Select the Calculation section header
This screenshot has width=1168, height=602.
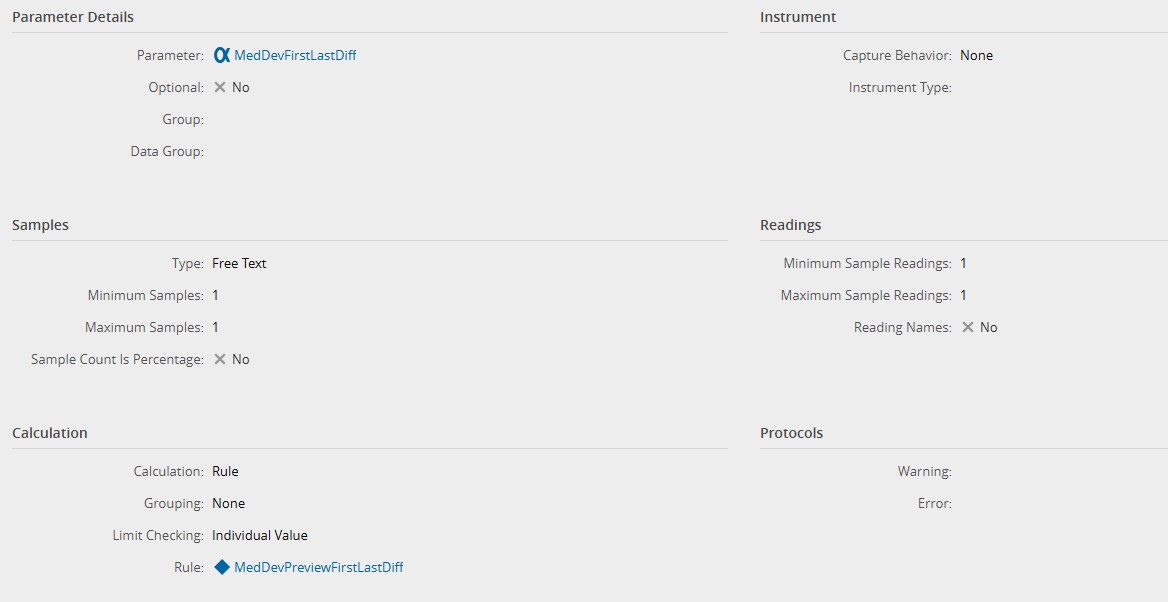[x=50, y=433]
